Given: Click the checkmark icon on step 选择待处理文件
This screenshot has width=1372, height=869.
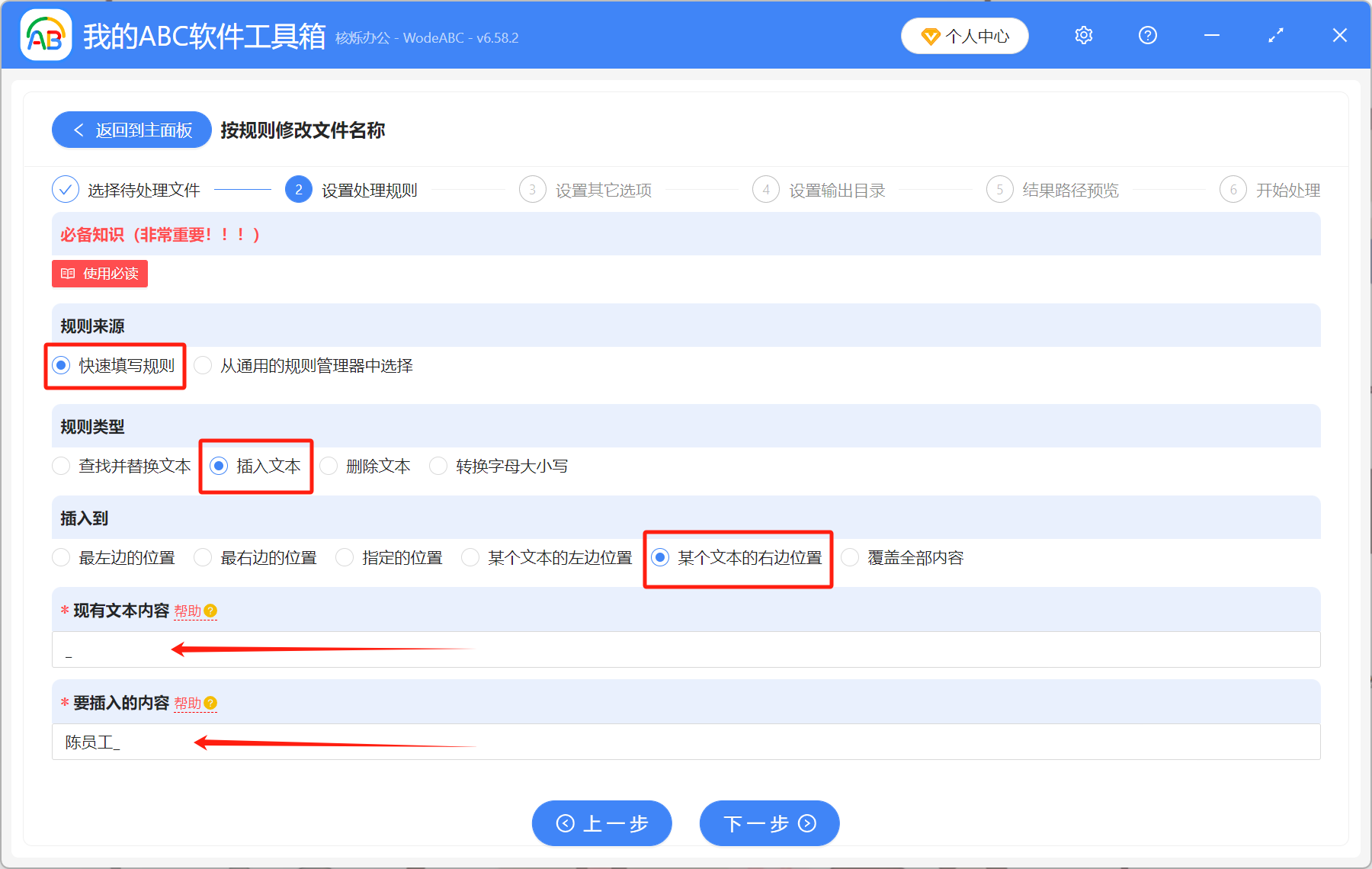Looking at the screenshot, I should click(66, 189).
